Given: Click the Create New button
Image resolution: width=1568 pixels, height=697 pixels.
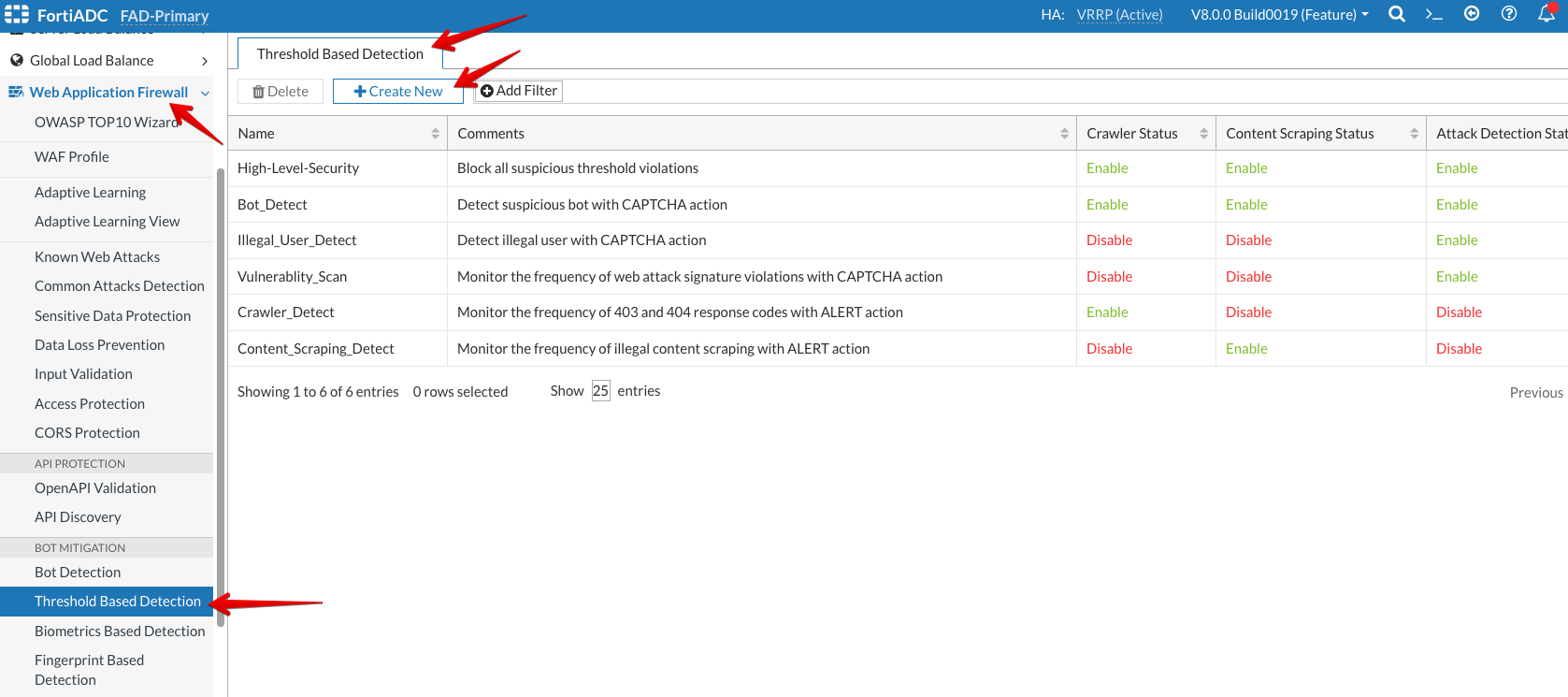Looking at the screenshot, I should 398,92.
